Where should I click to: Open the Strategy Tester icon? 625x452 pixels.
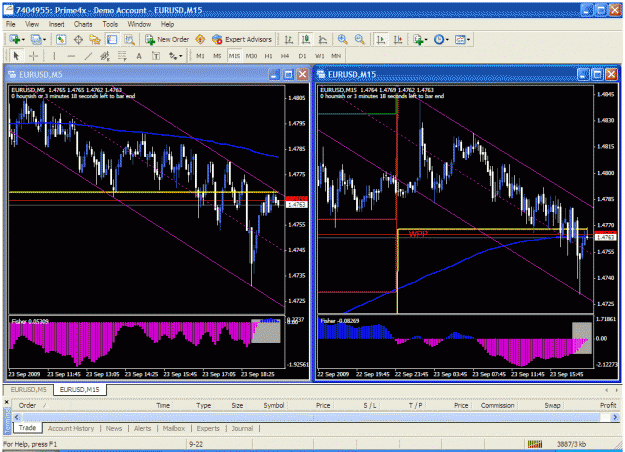click(x=129, y=39)
